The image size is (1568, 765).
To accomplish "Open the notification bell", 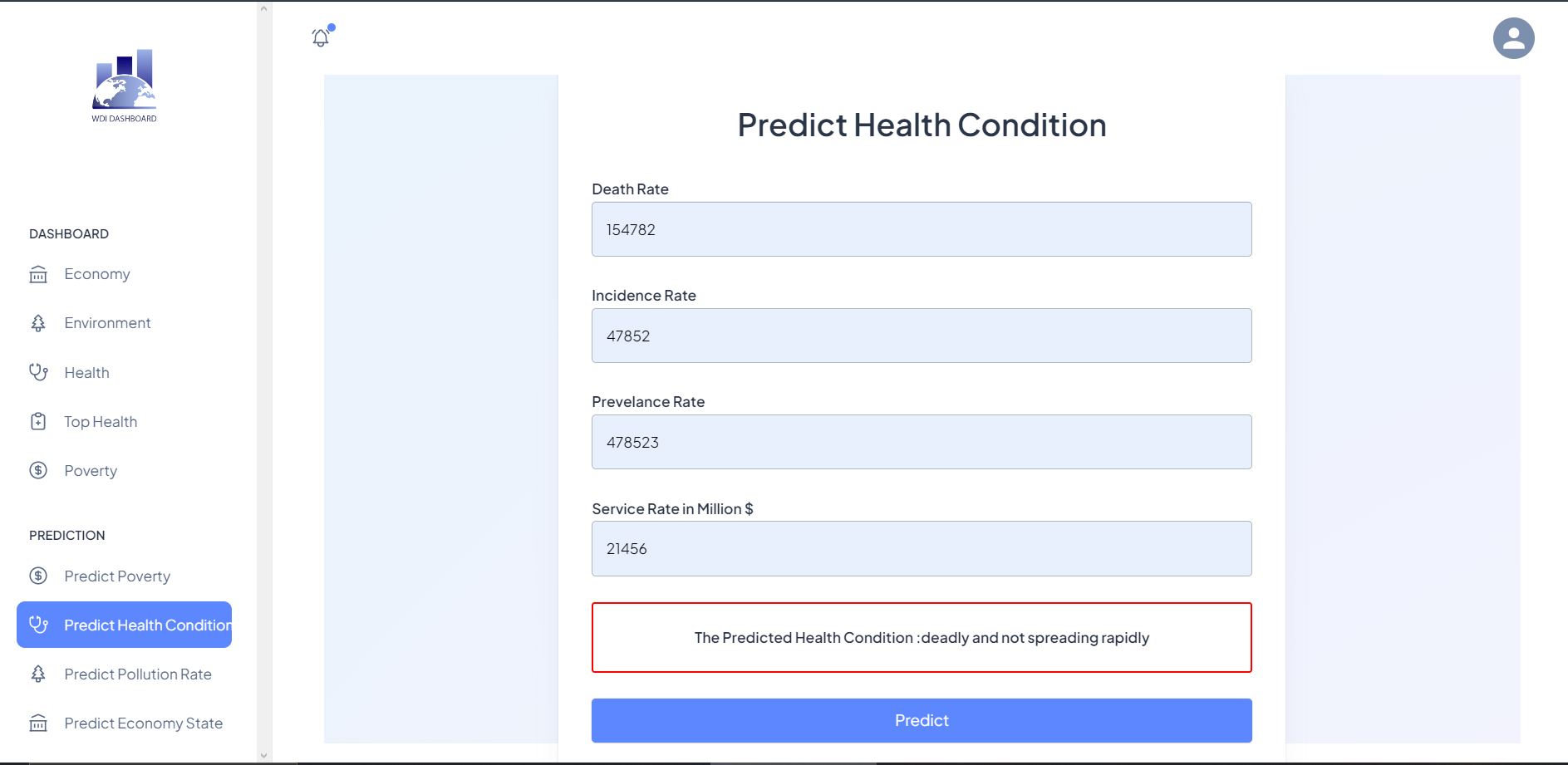I will click(319, 37).
